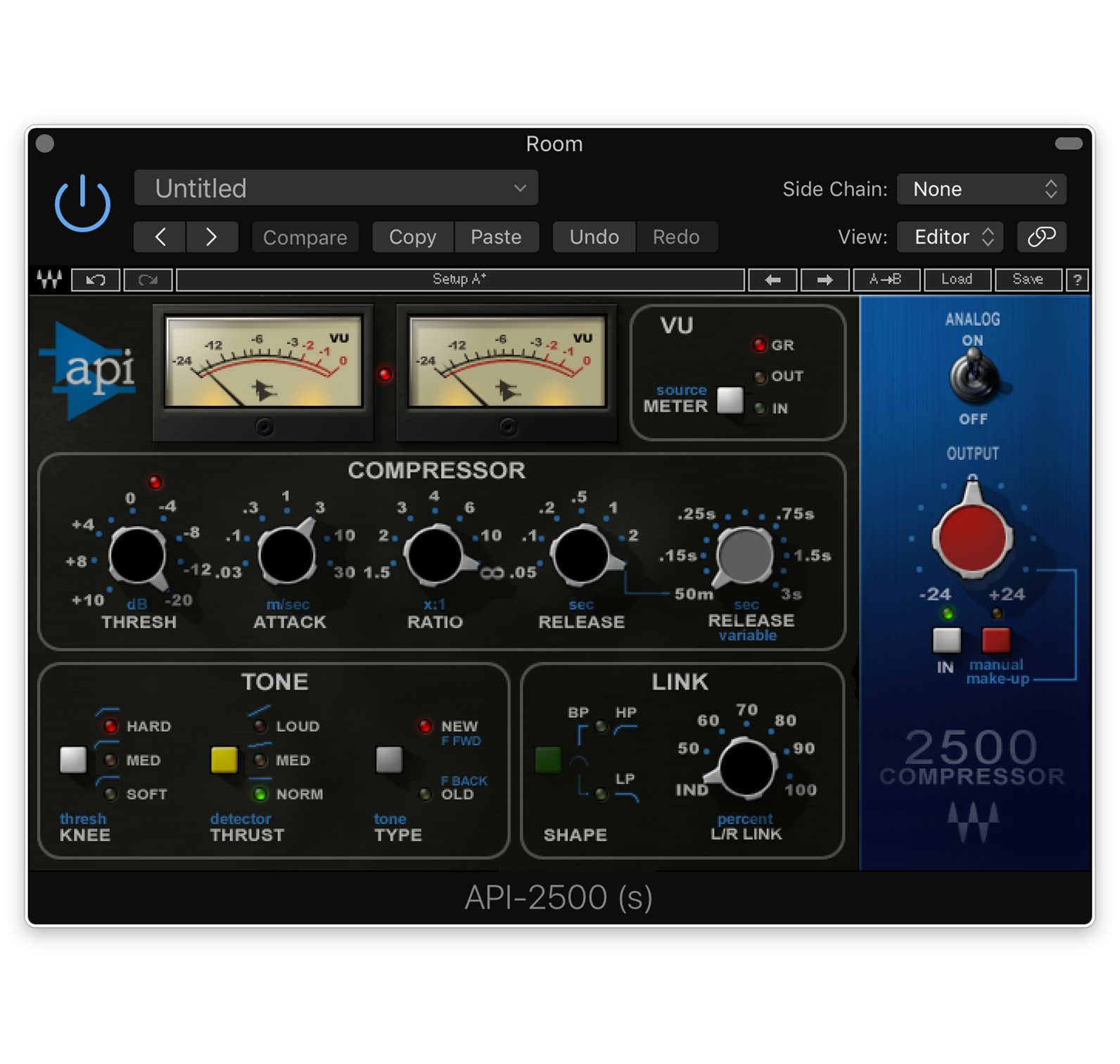Click the OLD F BACK type LED

pos(425,794)
